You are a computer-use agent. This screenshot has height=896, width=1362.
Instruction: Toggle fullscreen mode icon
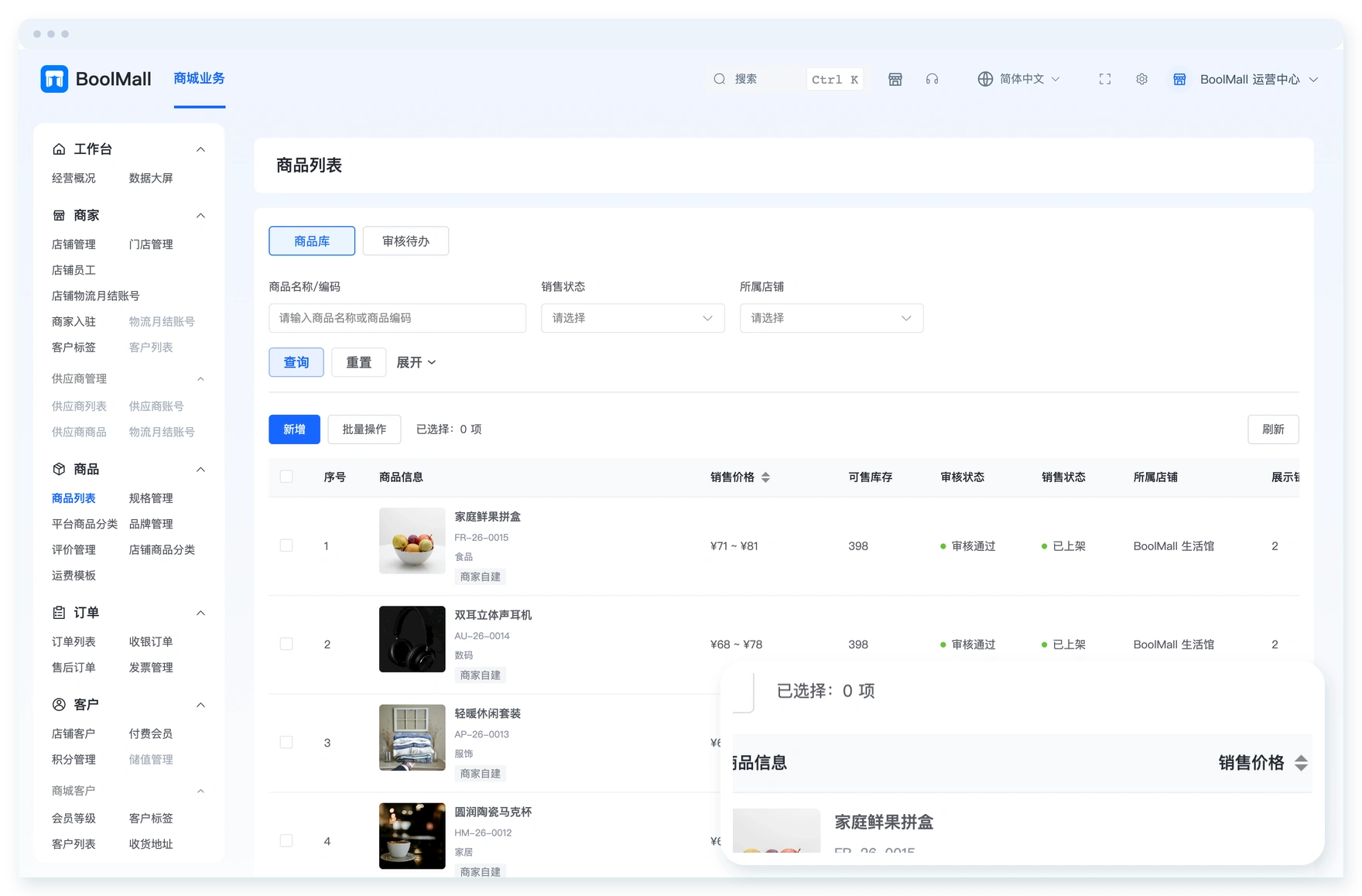[1105, 79]
